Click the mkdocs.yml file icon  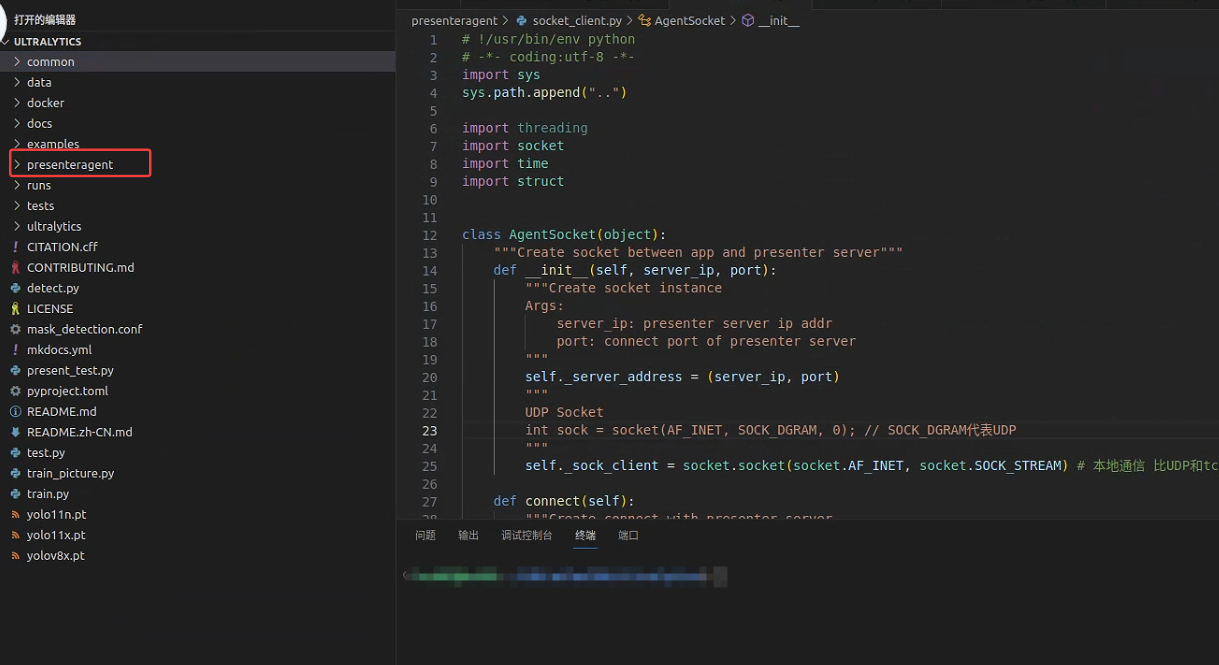coord(15,350)
